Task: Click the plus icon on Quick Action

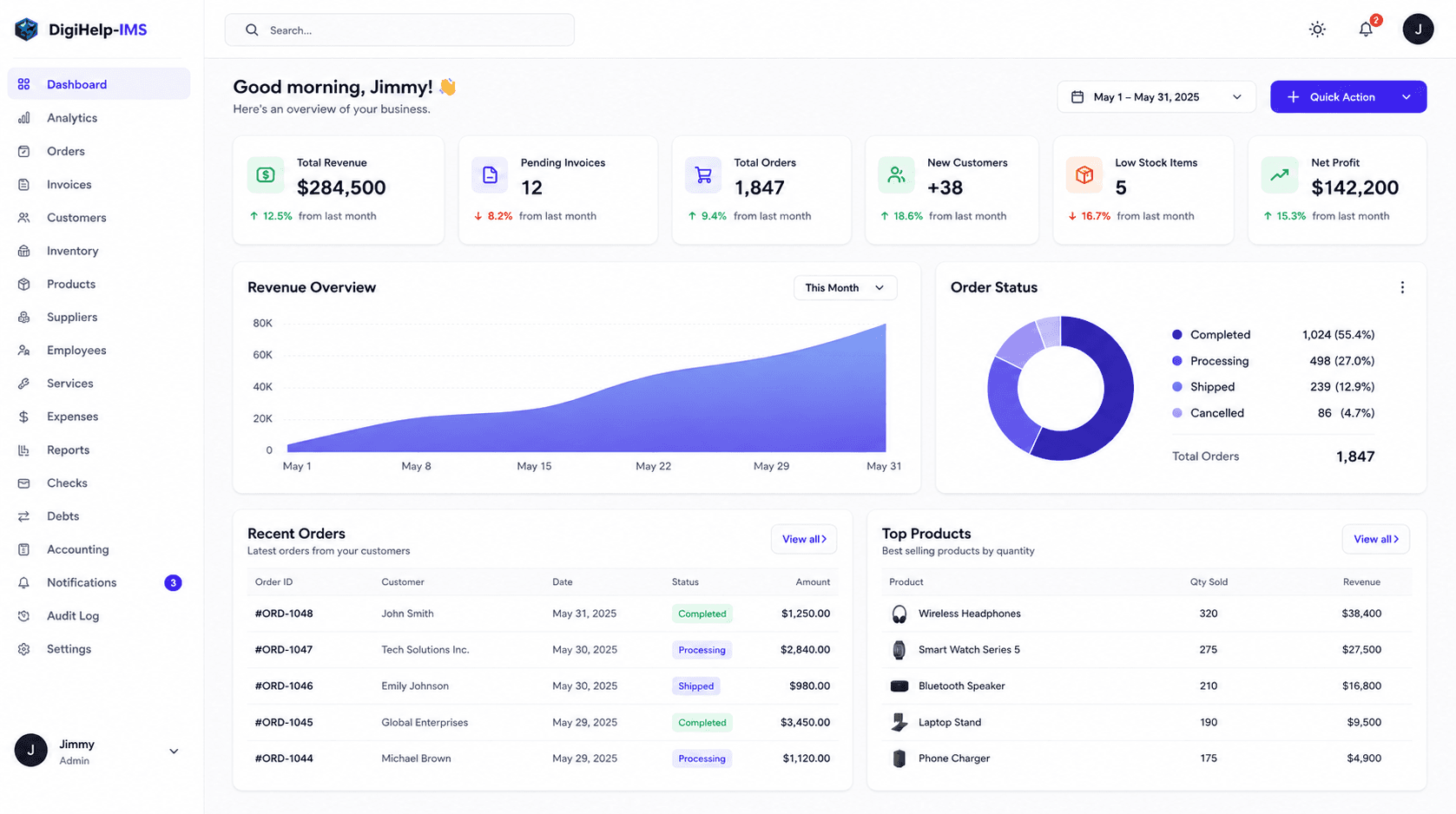Action: tap(1293, 97)
